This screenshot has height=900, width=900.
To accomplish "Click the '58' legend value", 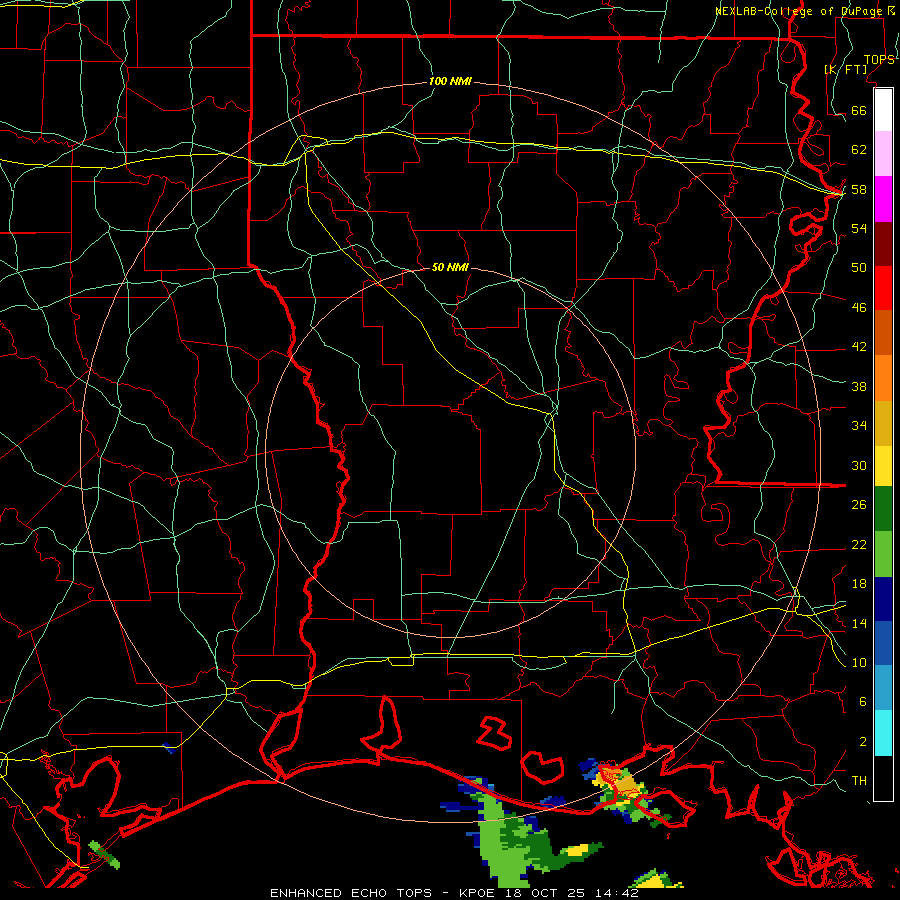I will (x=859, y=189).
